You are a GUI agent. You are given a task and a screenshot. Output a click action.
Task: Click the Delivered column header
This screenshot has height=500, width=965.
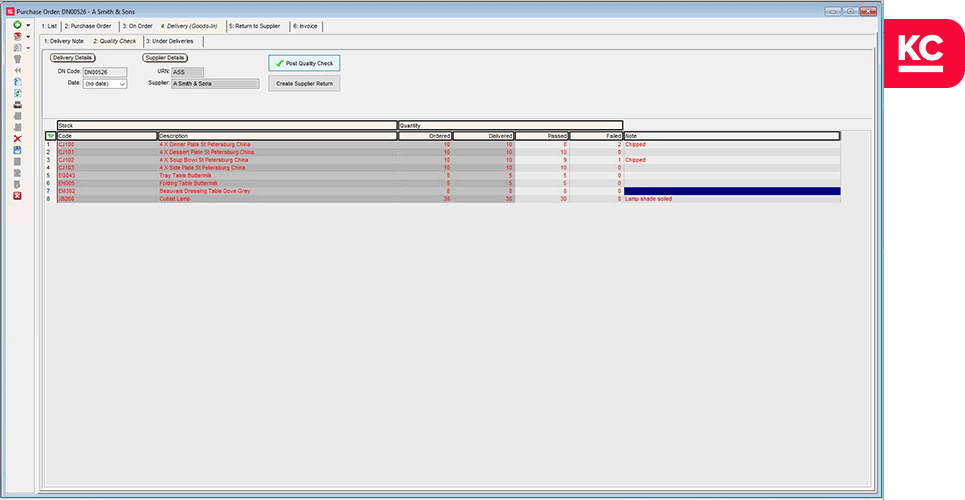484,136
